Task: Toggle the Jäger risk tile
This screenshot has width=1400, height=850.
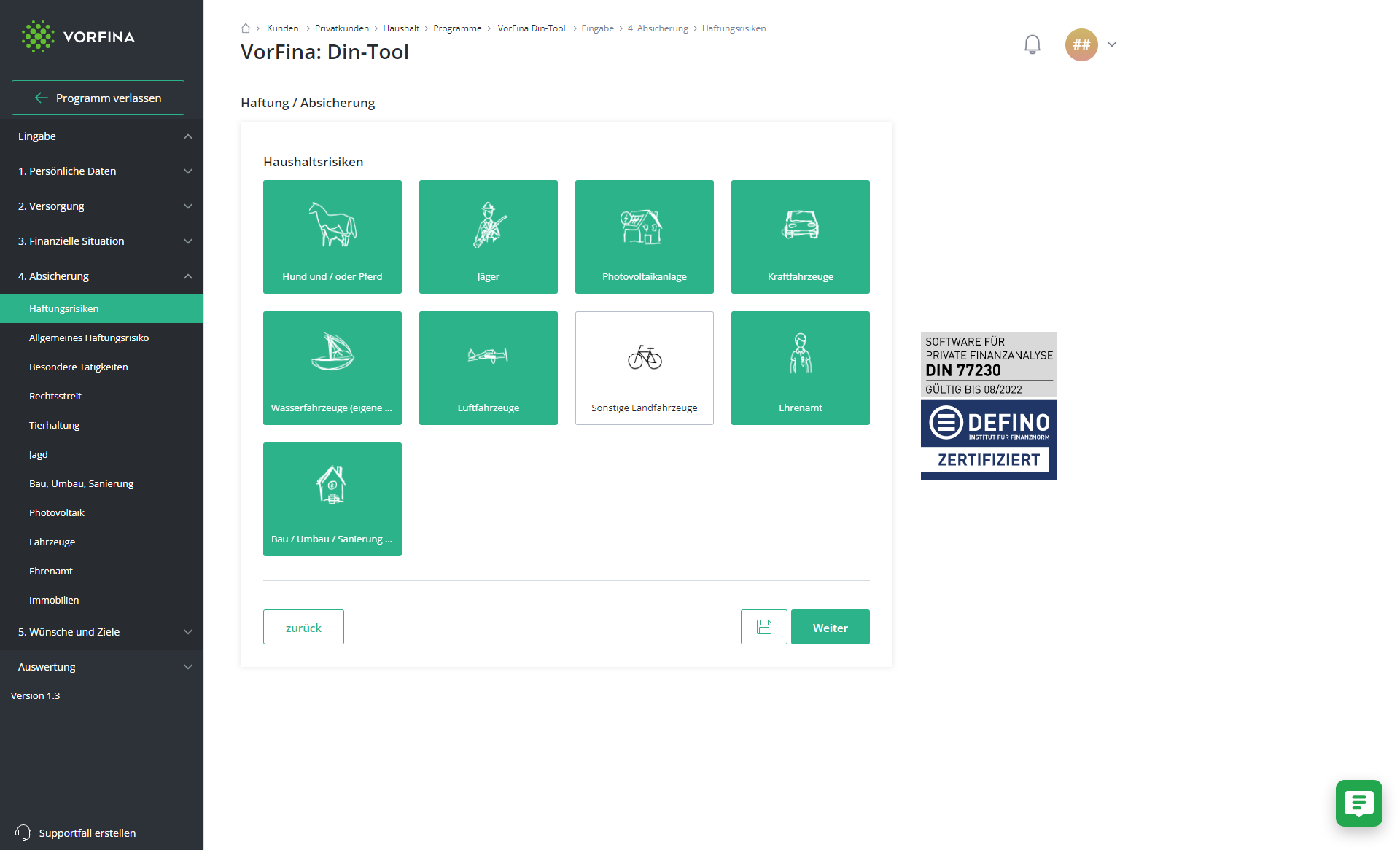Action: 488,237
